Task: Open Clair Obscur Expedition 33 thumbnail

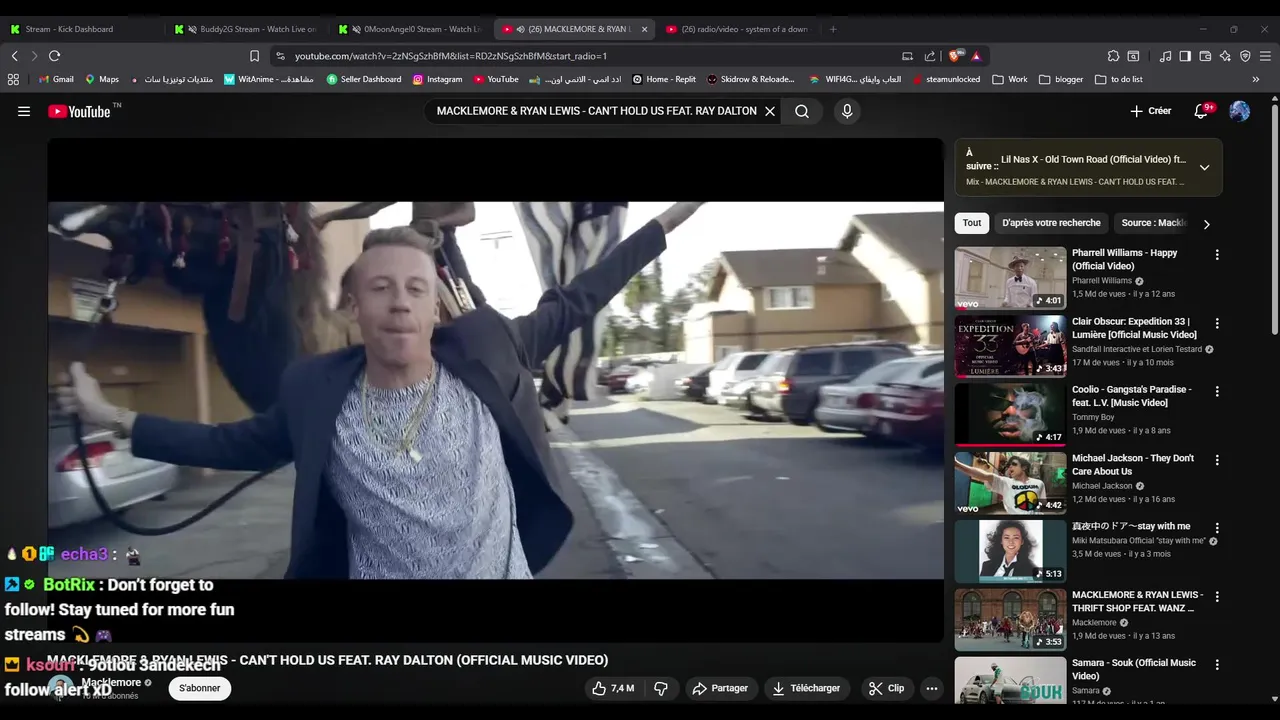Action: coord(1010,346)
